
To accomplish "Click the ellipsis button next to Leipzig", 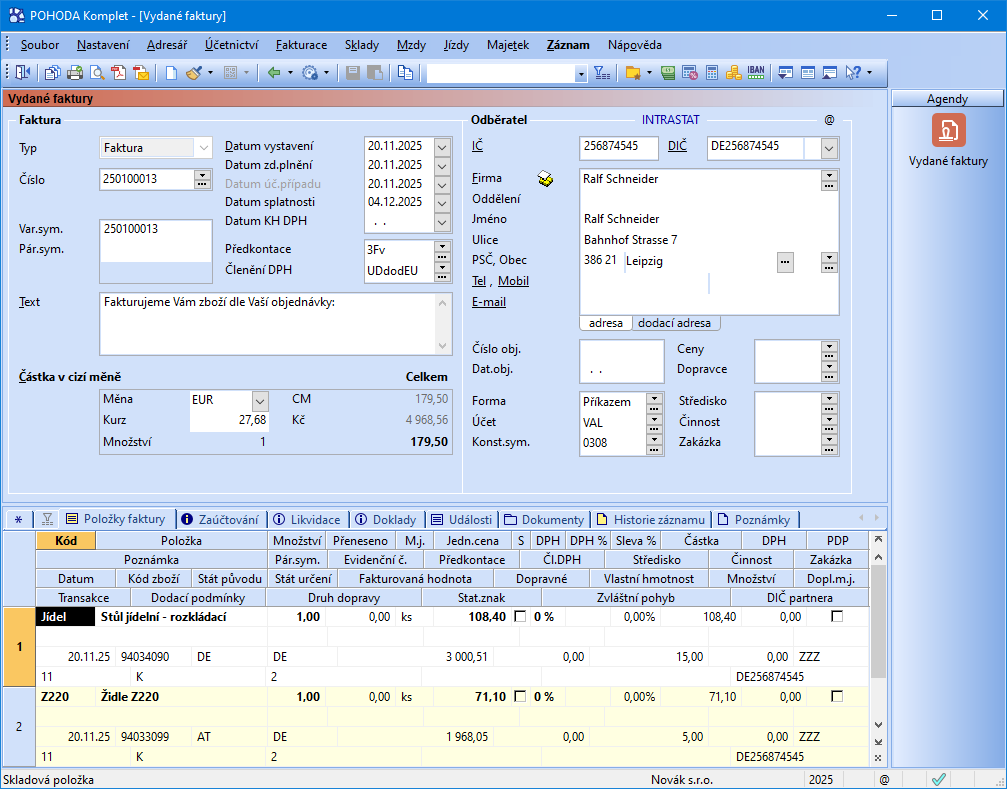I will [785, 262].
